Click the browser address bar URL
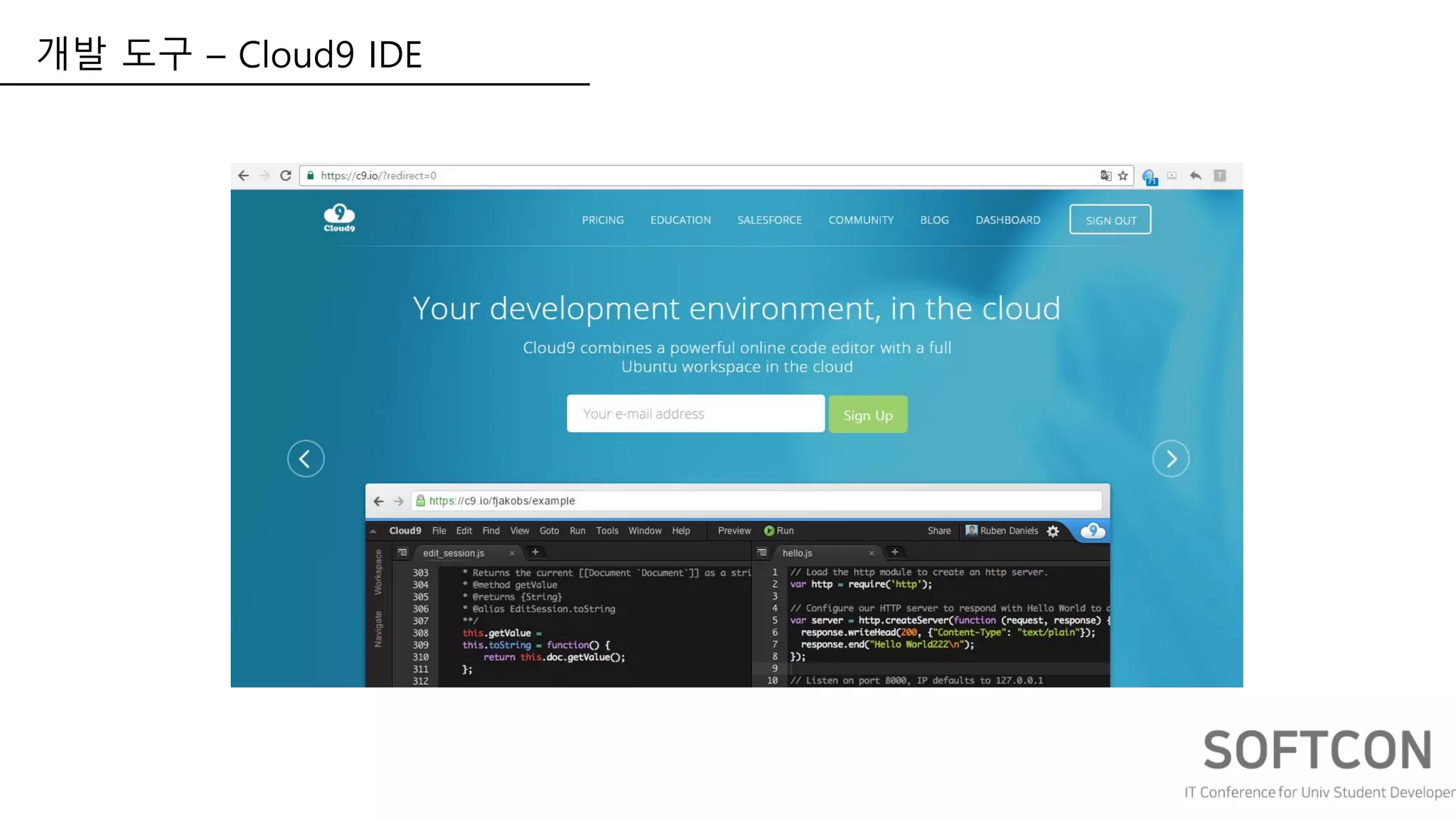The image size is (1456, 819). (378, 176)
